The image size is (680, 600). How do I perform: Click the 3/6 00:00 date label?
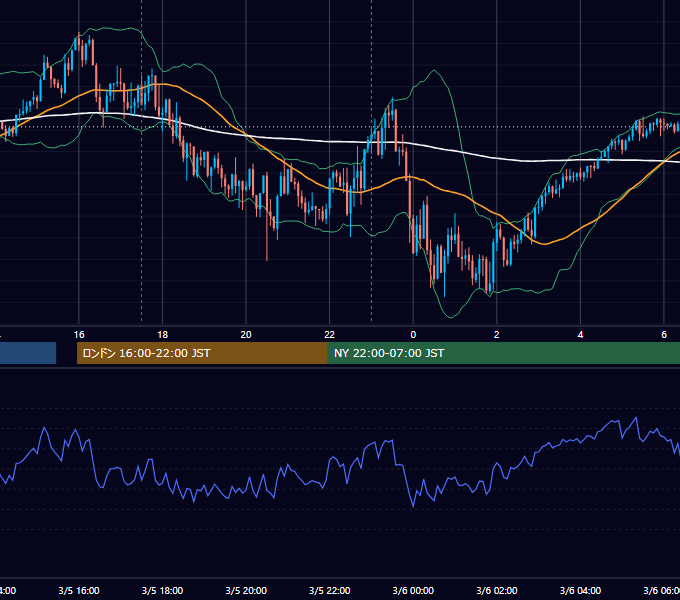click(x=413, y=590)
